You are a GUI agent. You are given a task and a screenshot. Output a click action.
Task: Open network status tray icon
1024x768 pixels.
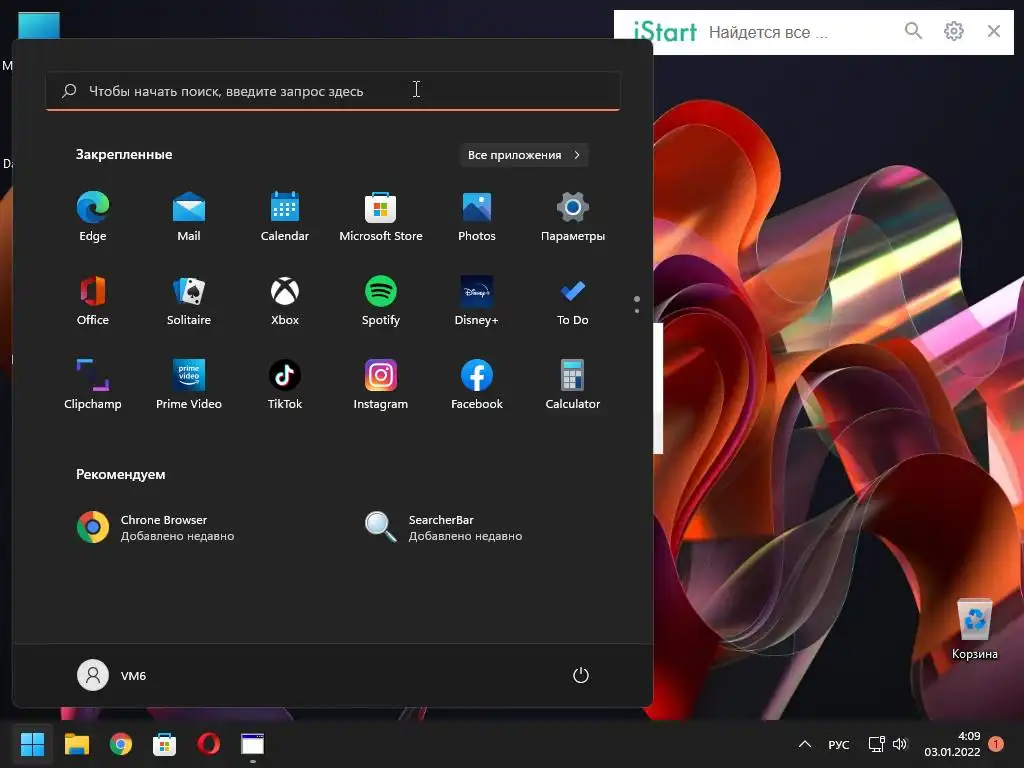[876, 744]
